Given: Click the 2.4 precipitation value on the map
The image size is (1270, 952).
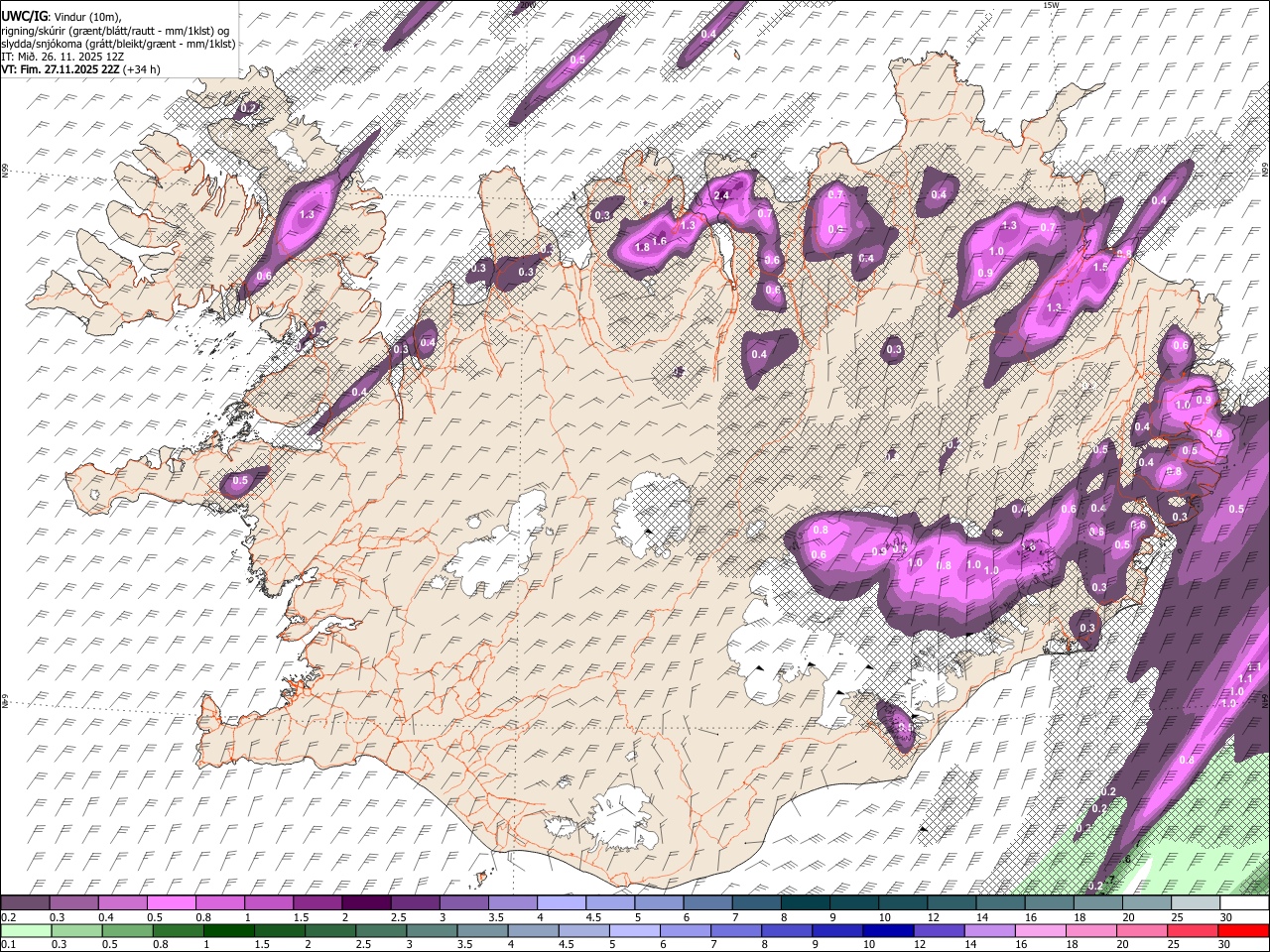Looking at the screenshot, I should coord(721,195).
